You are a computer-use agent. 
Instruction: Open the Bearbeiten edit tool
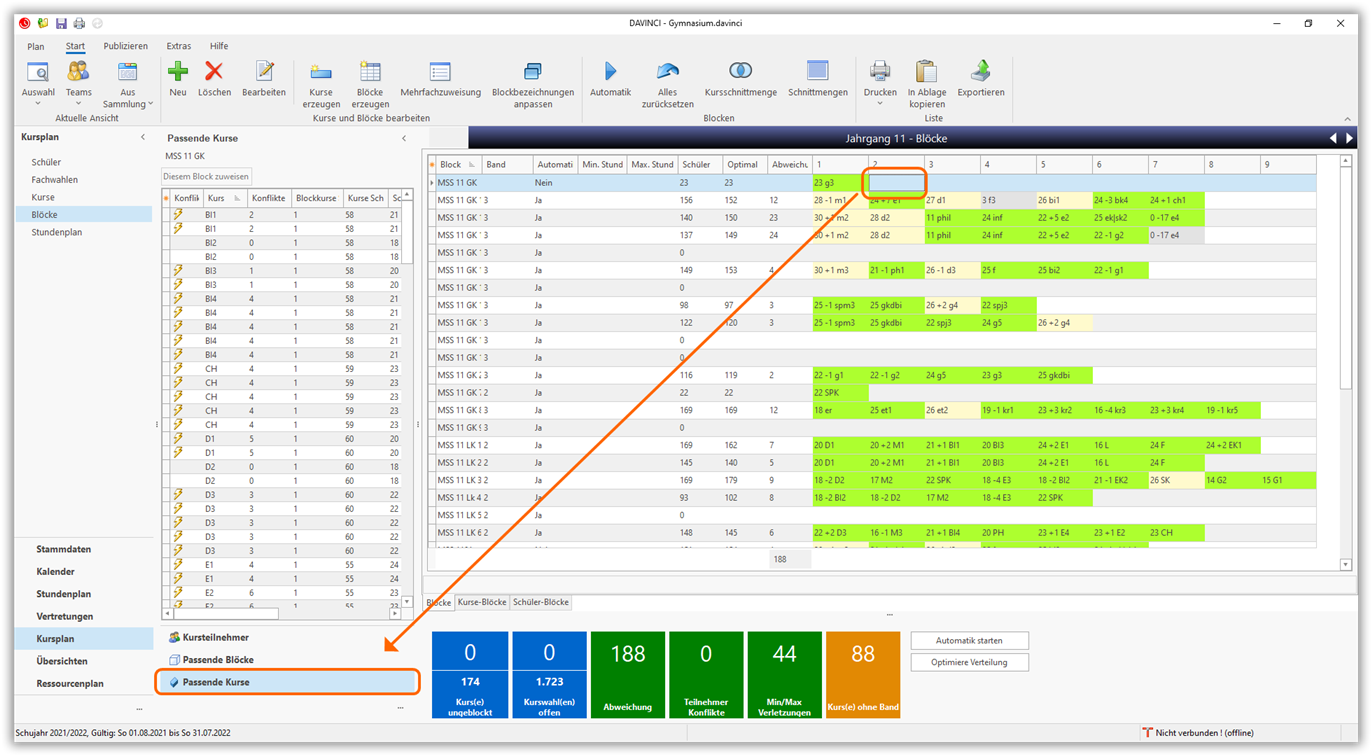[264, 72]
